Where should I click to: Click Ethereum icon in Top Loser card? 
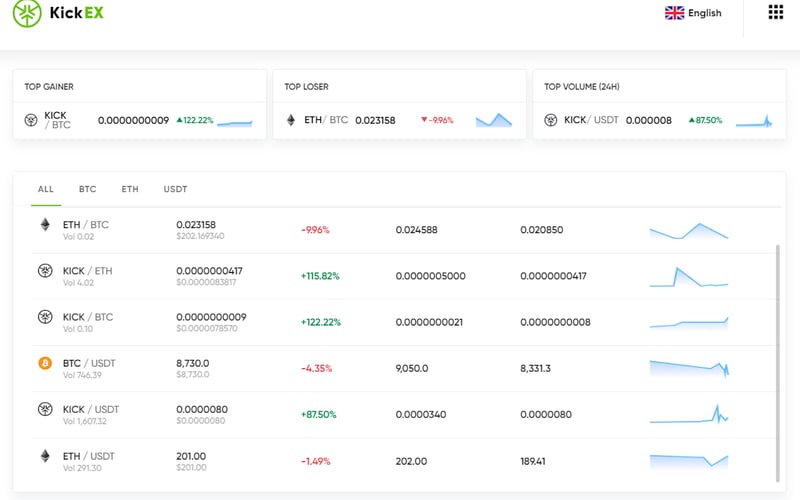click(291, 120)
